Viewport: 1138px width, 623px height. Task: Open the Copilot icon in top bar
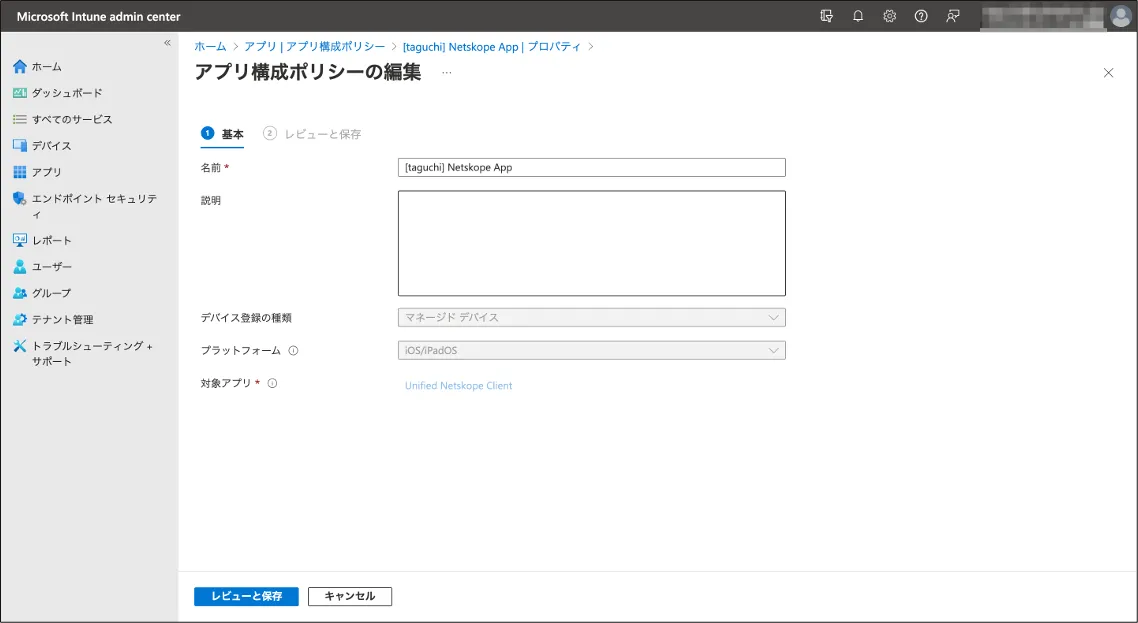click(x=826, y=16)
